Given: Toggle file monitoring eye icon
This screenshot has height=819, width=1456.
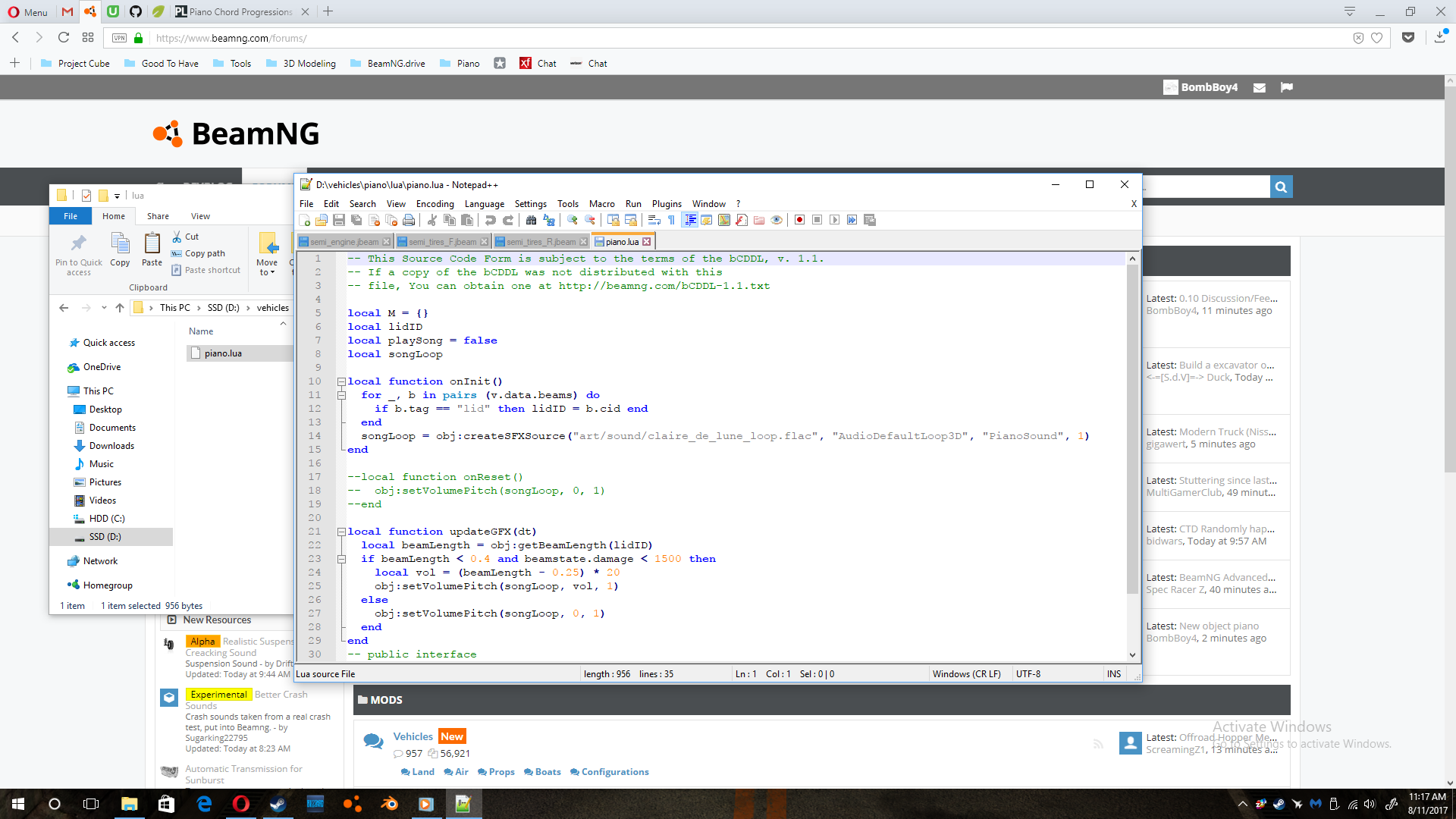Looking at the screenshot, I should tap(777, 220).
